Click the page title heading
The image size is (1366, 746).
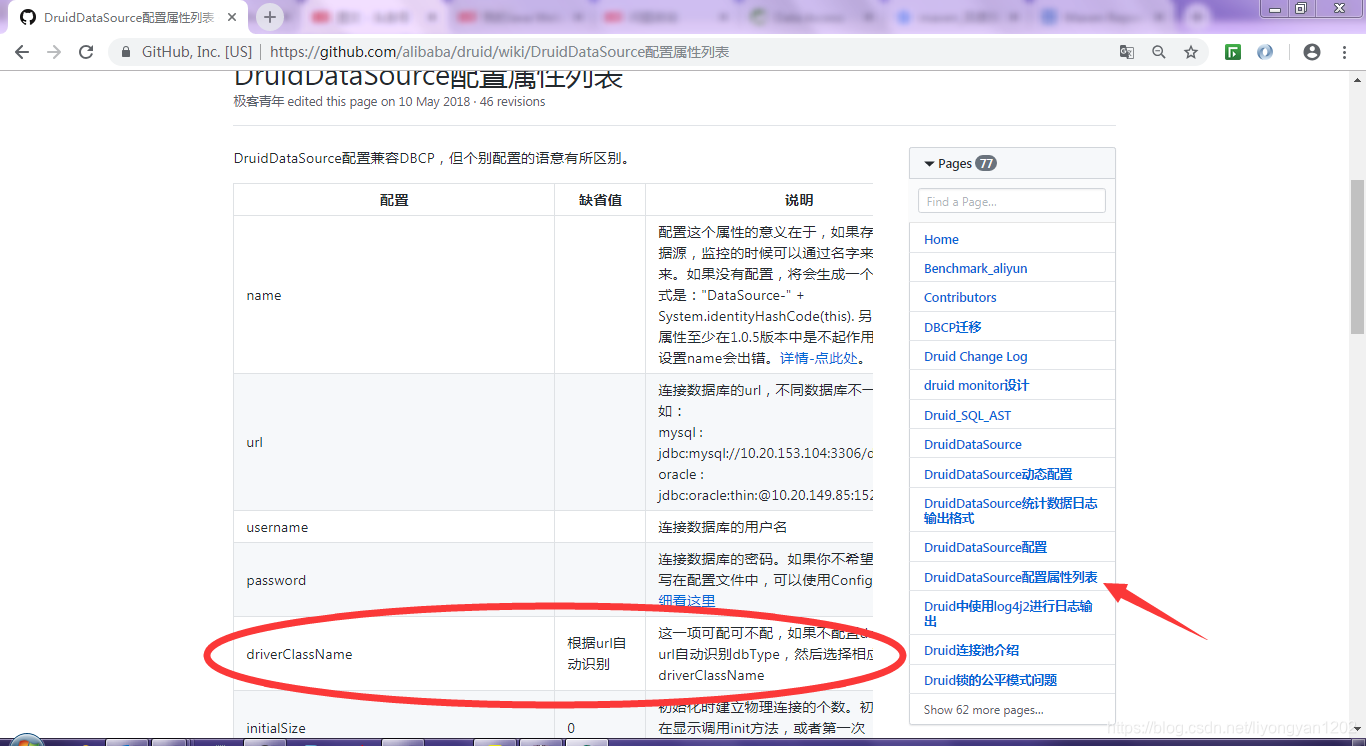click(428, 78)
